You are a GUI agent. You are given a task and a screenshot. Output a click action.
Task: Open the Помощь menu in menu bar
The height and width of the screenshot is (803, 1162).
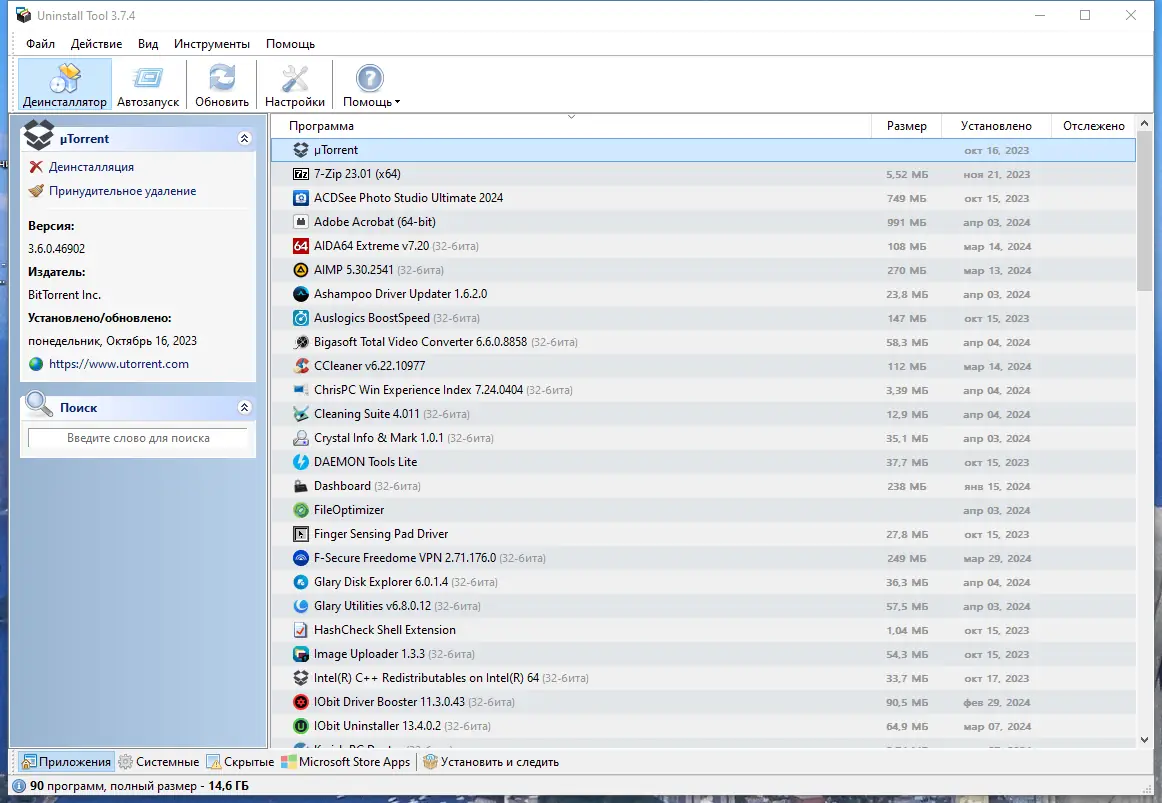(x=290, y=44)
